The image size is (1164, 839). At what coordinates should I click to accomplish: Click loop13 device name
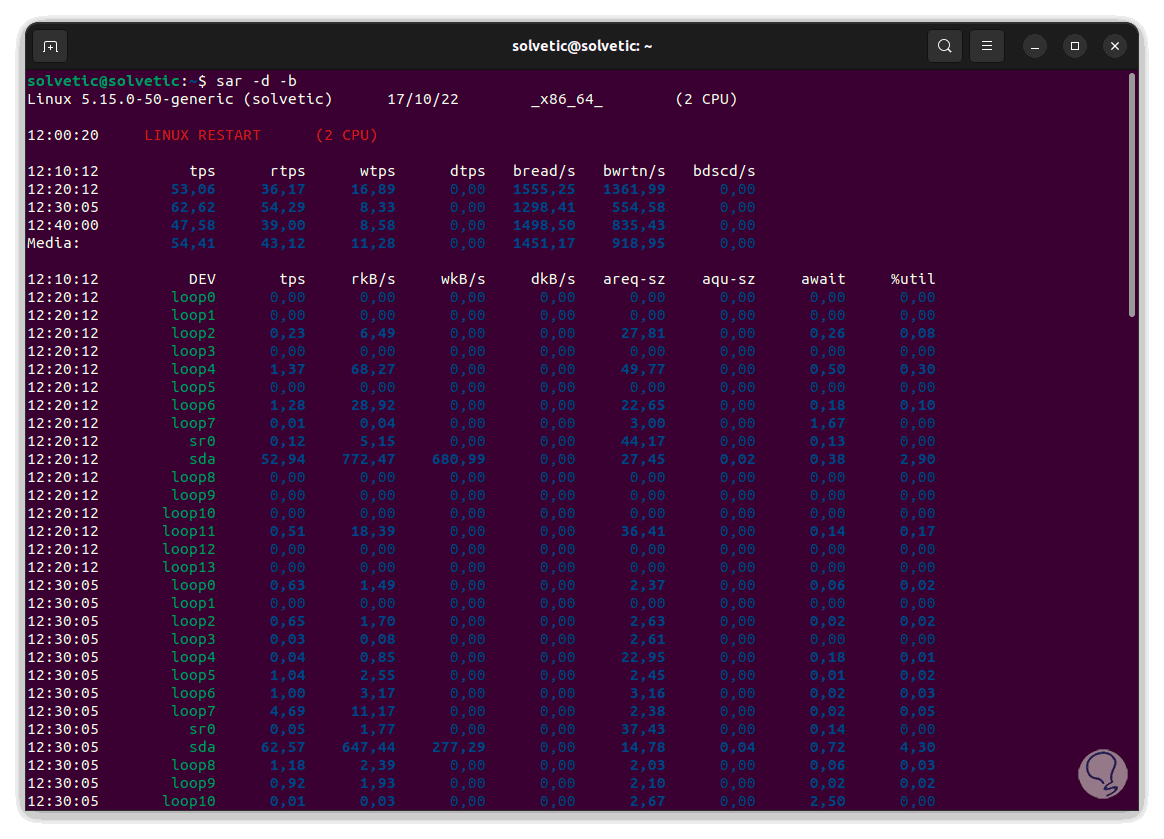pos(189,568)
